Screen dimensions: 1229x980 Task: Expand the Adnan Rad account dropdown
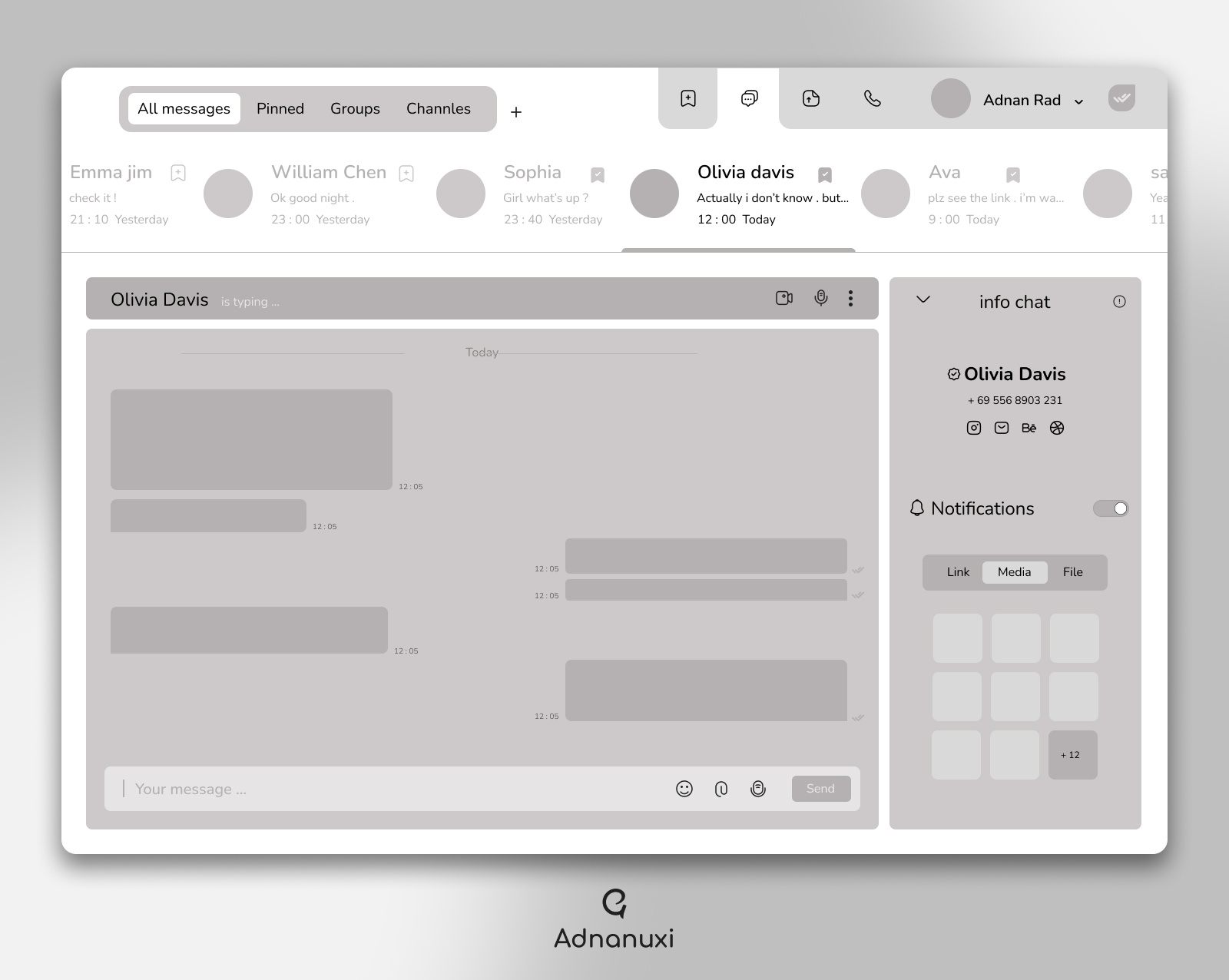(x=1079, y=101)
